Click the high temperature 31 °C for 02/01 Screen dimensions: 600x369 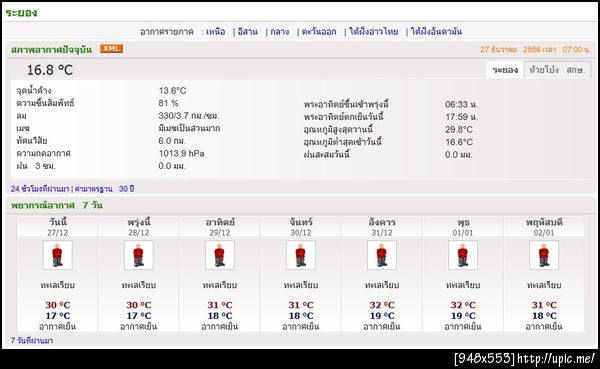[544, 305]
